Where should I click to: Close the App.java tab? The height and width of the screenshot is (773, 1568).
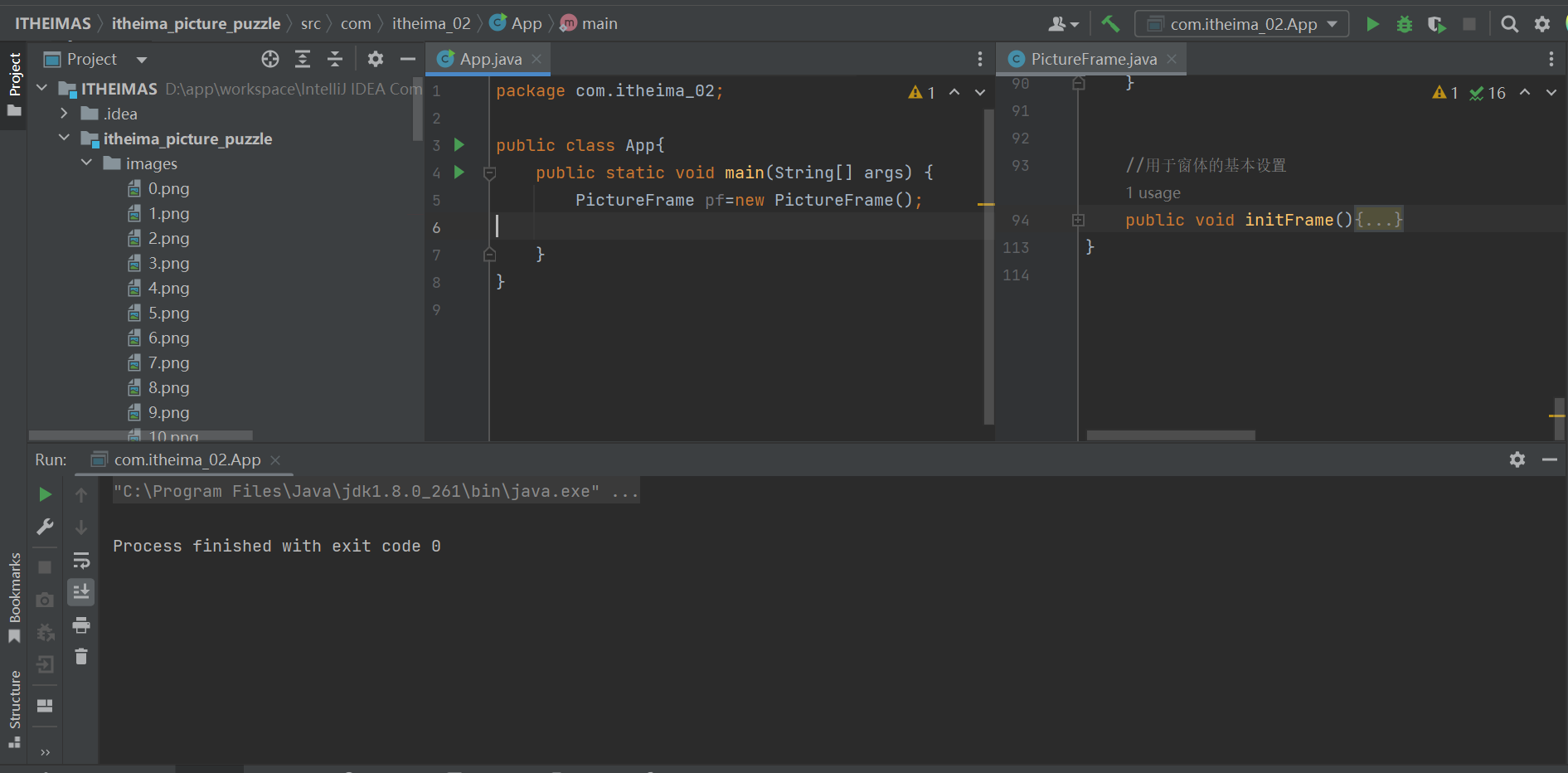536,59
